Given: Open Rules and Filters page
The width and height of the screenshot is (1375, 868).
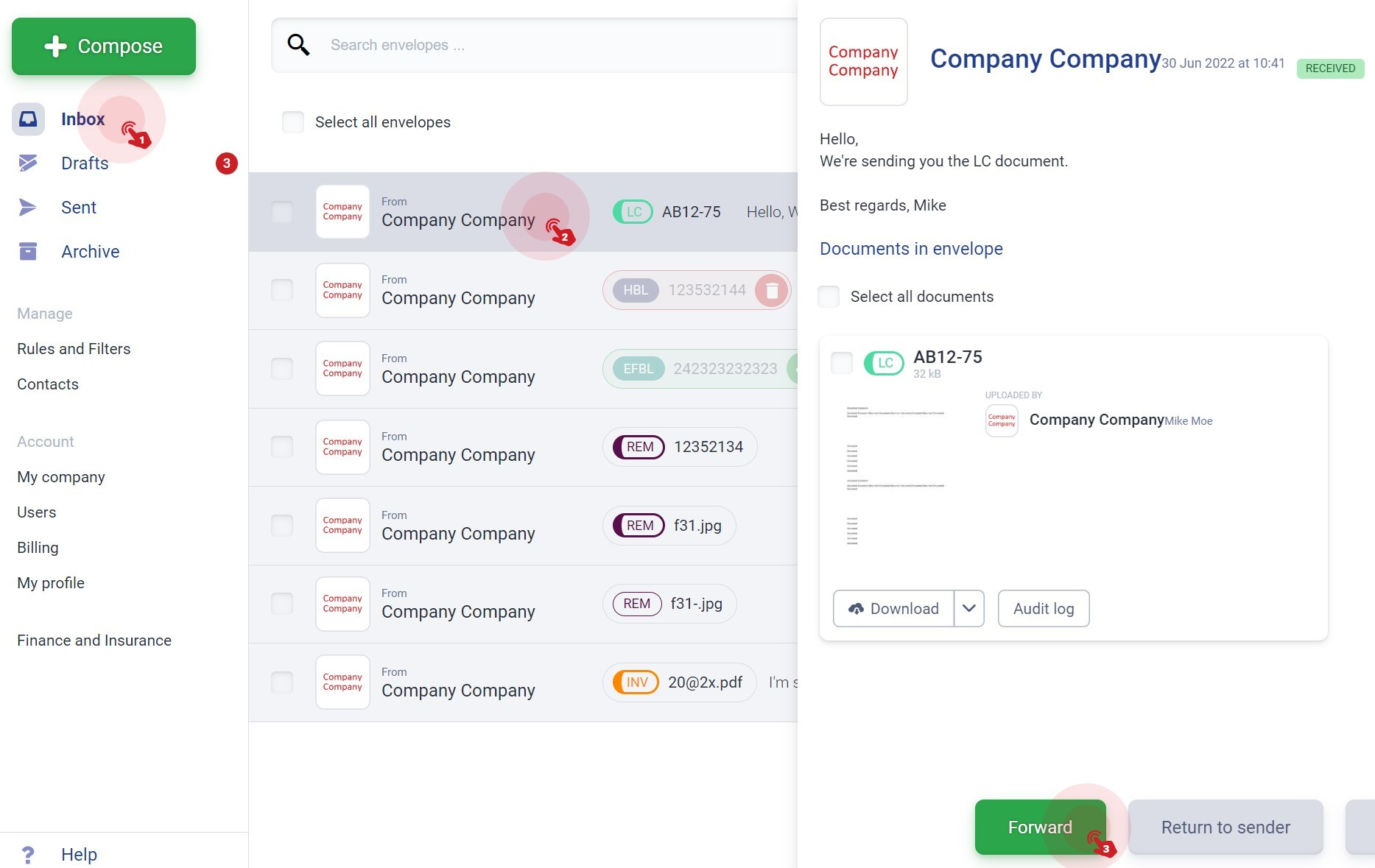Looking at the screenshot, I should pos(74,349).
